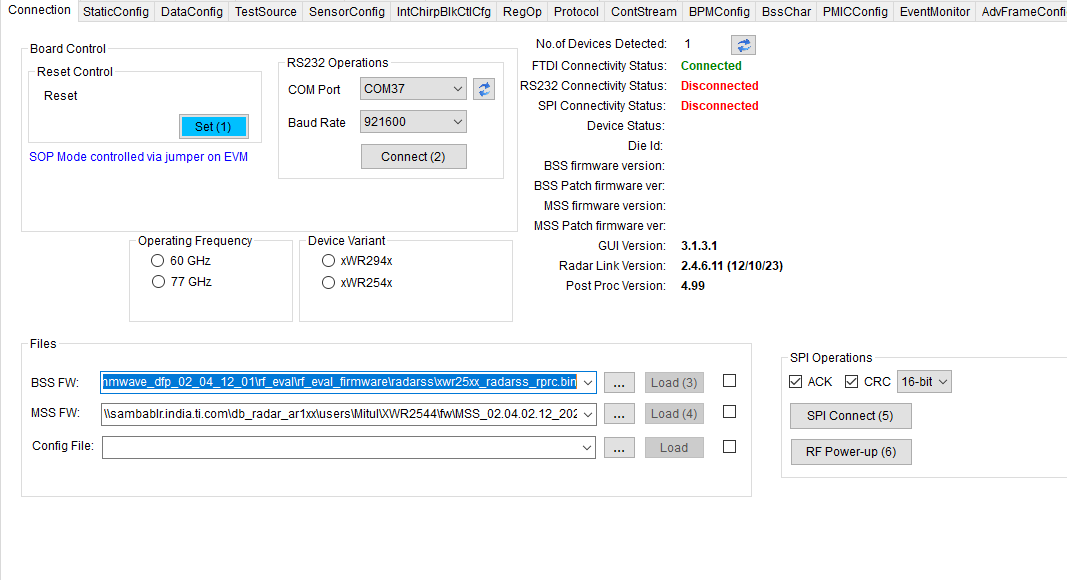Click the Connect (2) RS232 button
Image resolution: width=1067 pixels, height=580 pixels.
point(413,157)
